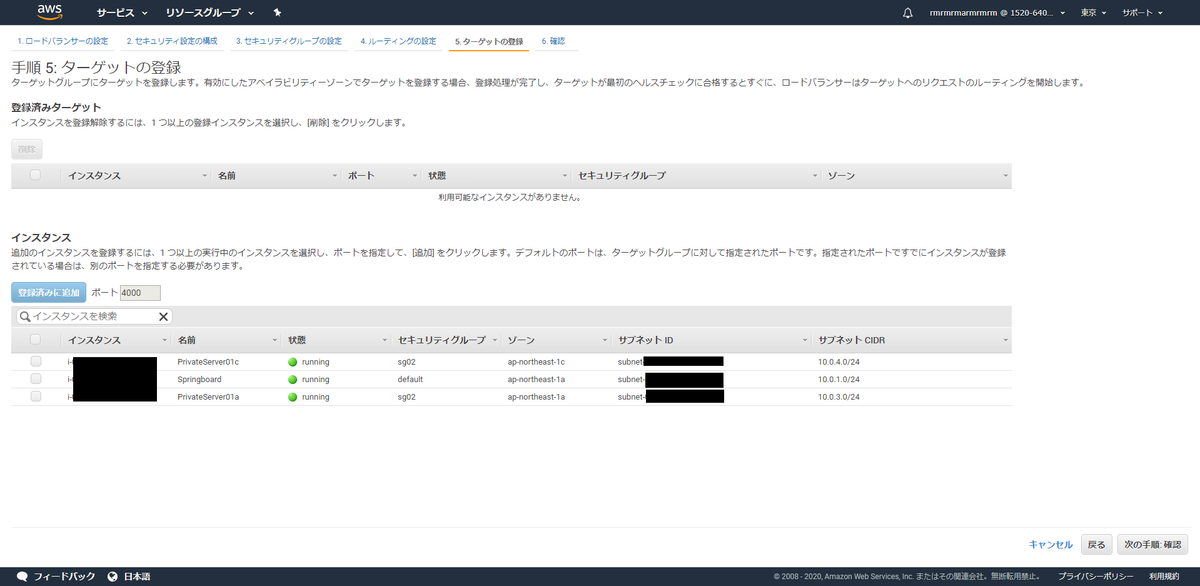Click running text in the Springboard row
The height and width of the screenshot is (586, 1200).
(316, 380)
